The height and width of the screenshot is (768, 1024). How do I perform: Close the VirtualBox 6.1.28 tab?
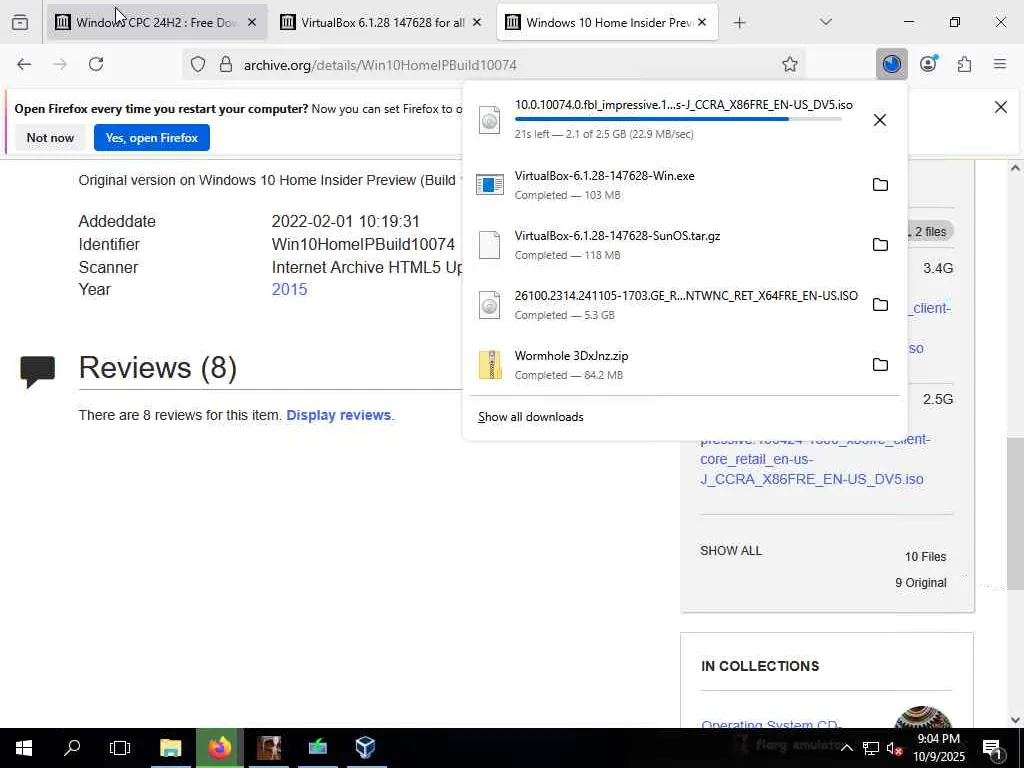click(x=477, y=22)
